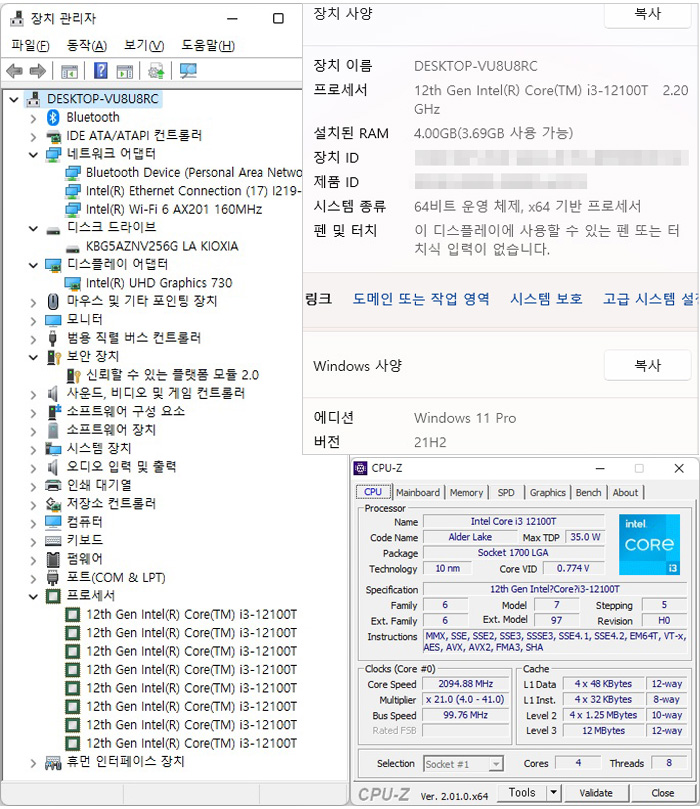The width and height of the screenshot is (700, 809).
Task: Switch to the Mainboard tab in CPU-Z
Action: click(x=418, y=492)
